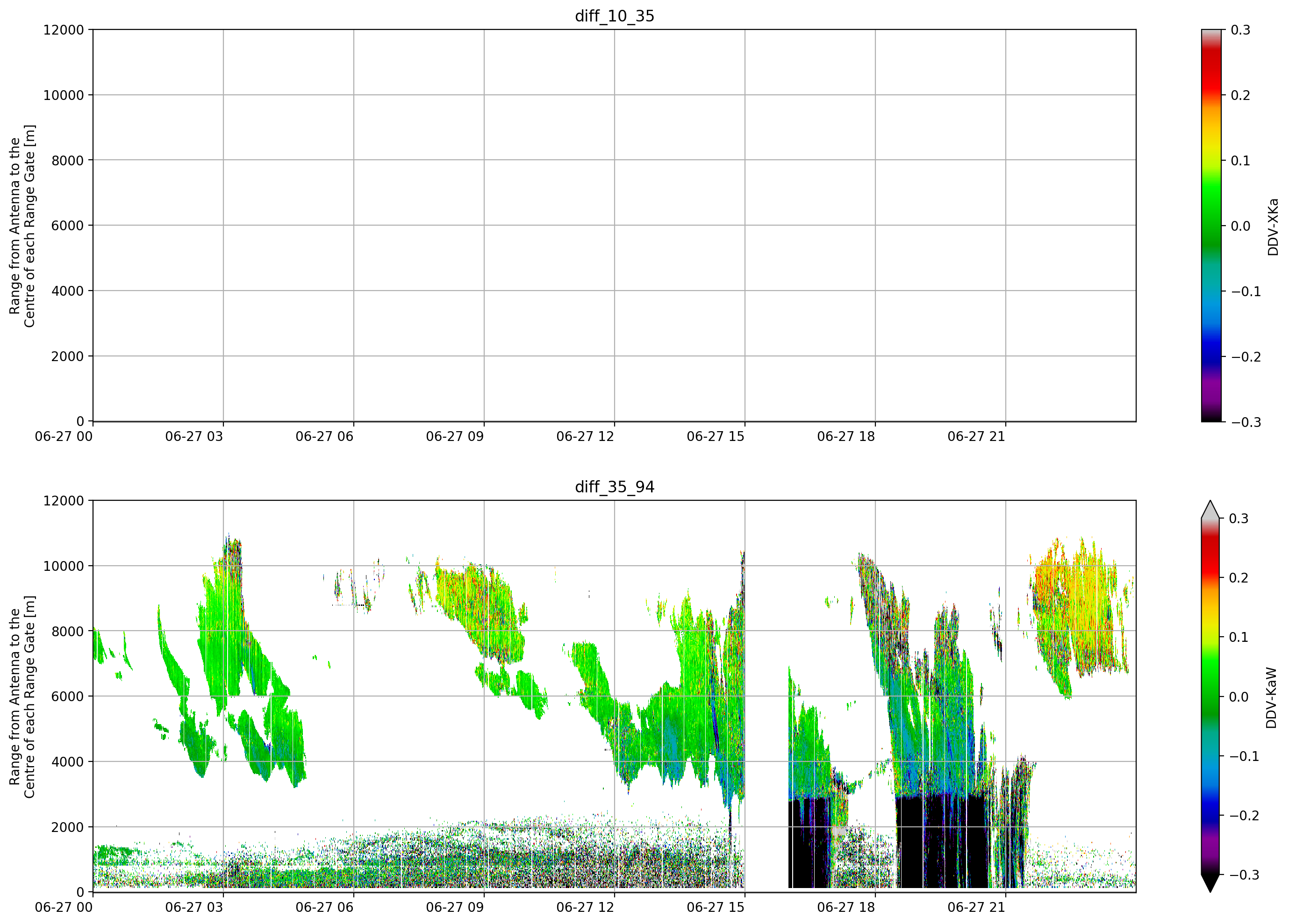Screen dimensions: 1289x924
Task: Click the 0.2 tick on the DDV-XKa colorbar
Action: [x=1241, y=95]
